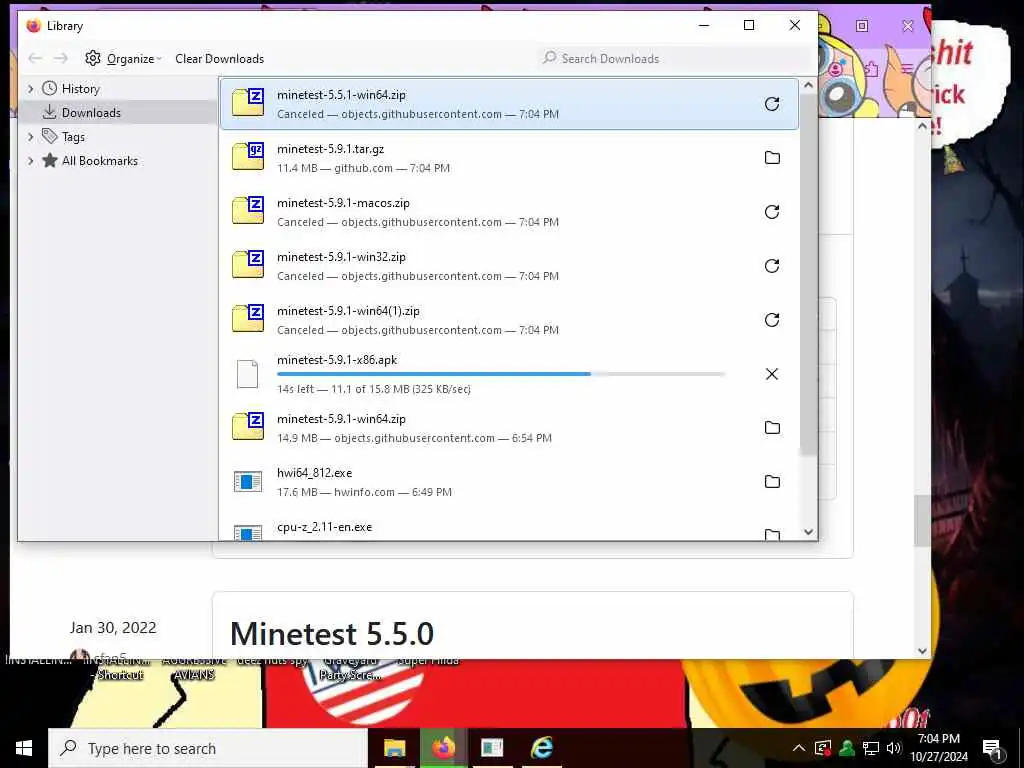Image resolution: width=1024 pixels, height=768 pixels.
Task: Click the zip icon of minetest-5.9.1-win32.zip
Action: [248, 265]
